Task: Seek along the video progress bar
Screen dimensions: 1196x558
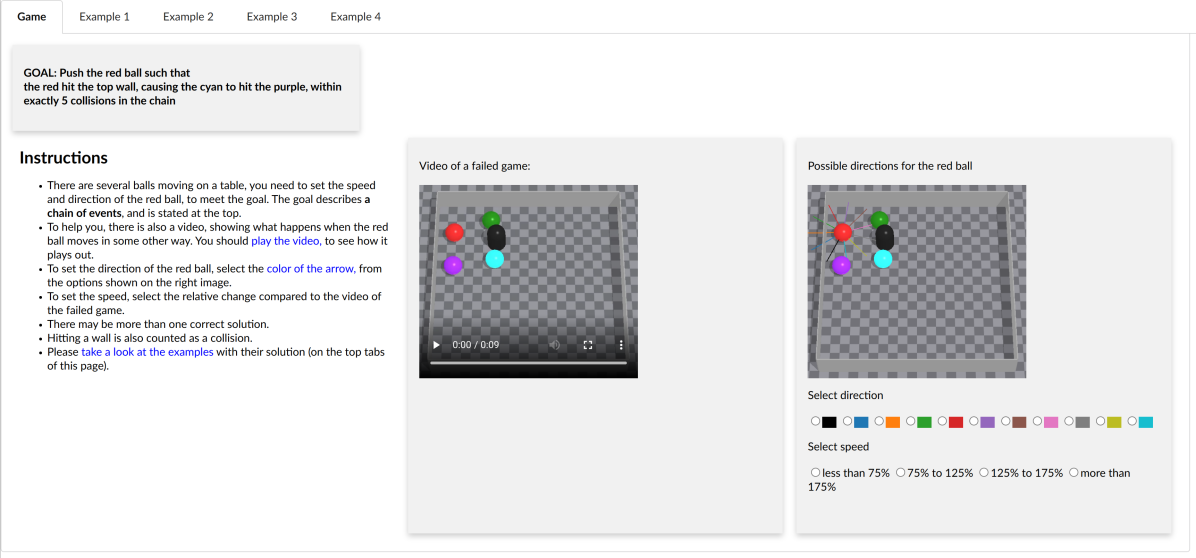Action: tap(528, 363)
